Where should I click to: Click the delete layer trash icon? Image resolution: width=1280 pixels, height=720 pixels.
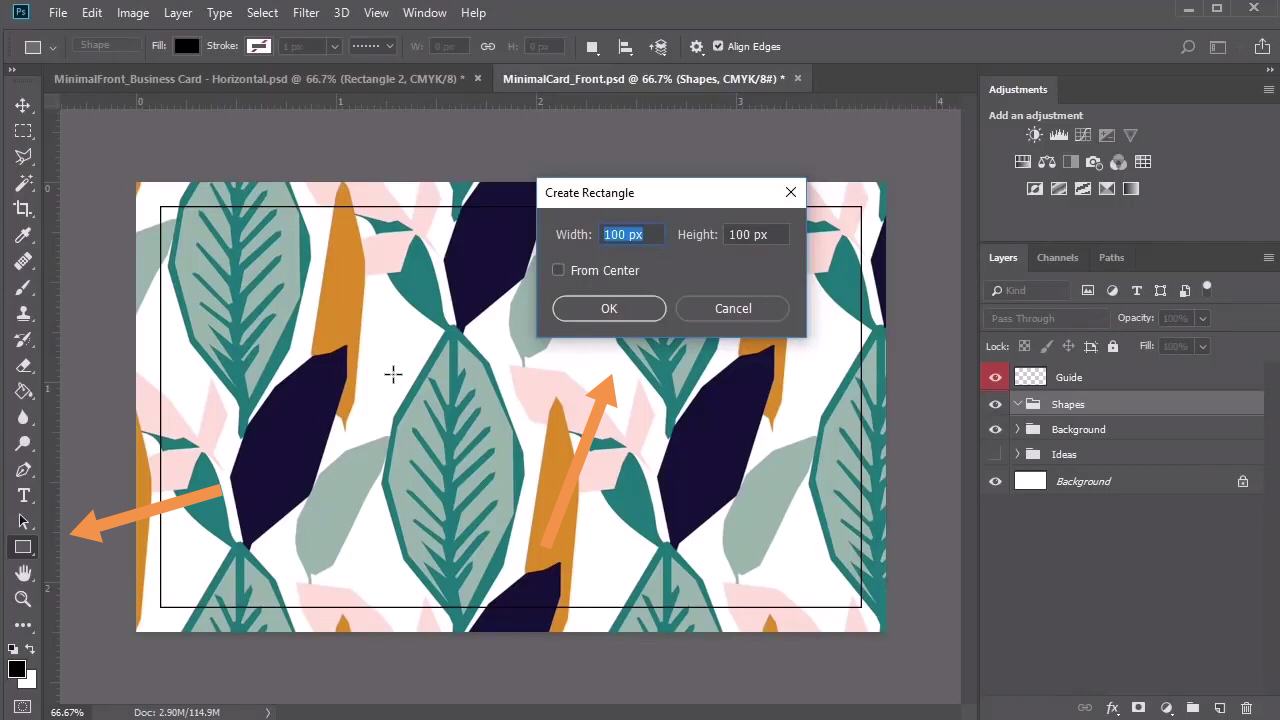coord(1246,708)
